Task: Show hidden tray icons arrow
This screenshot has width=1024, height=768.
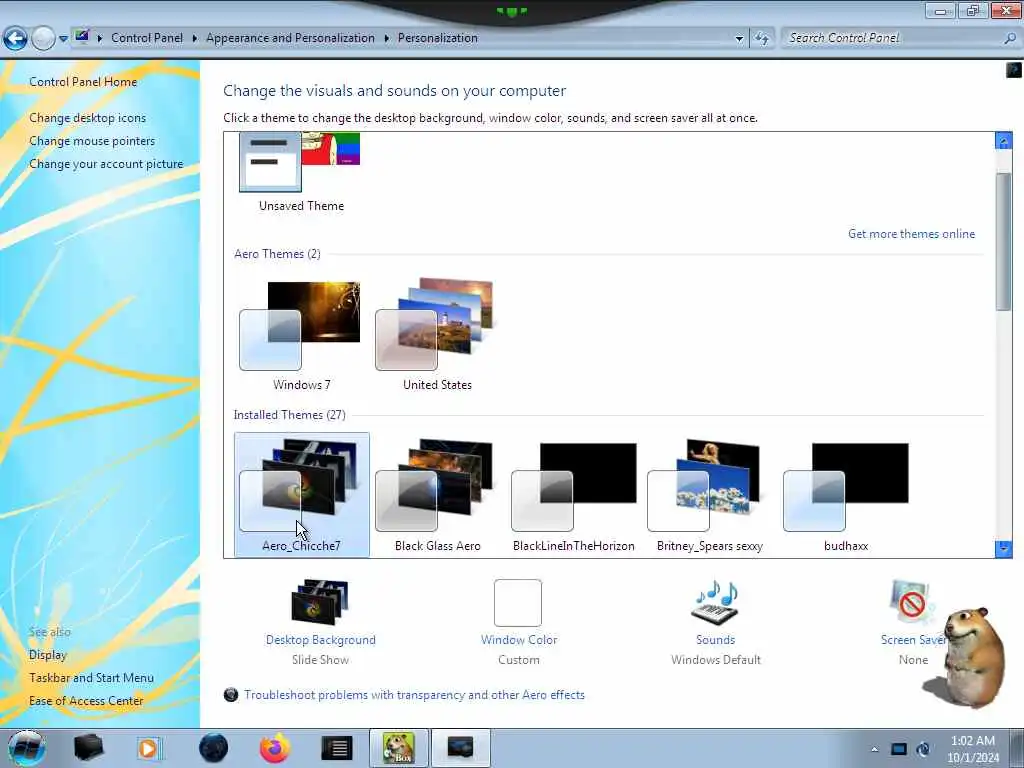Action: click(874, 749)
